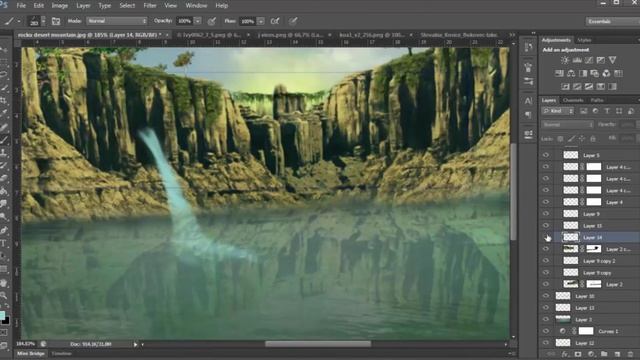Enable airbrush build-up icon in options bar
Viewport: 640px width, 360px height.
pos(275,21)
